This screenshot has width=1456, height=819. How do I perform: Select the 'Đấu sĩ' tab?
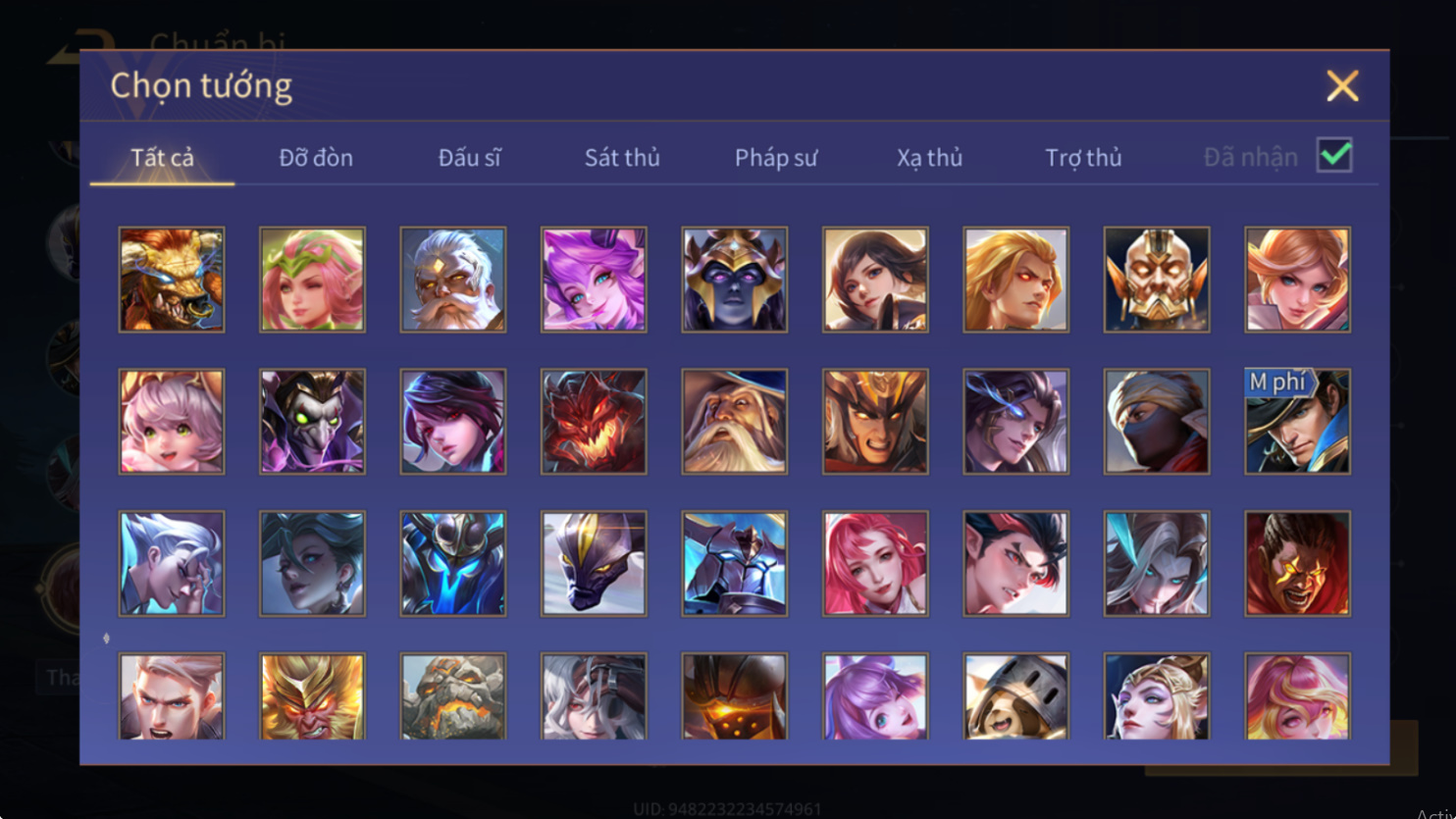pyautogui.click(x=470, y=157)
